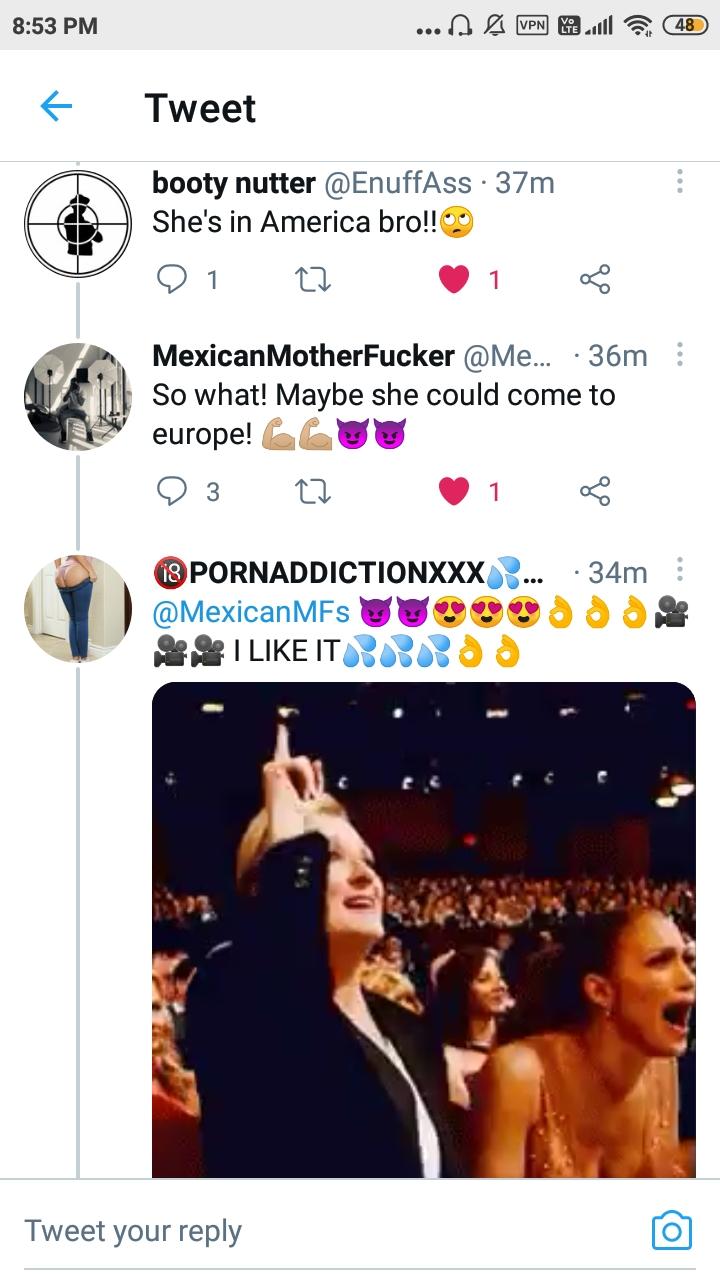720x1280 pixels.
Task: Share booty nutter's tweet
Action: tap(594, 280)
